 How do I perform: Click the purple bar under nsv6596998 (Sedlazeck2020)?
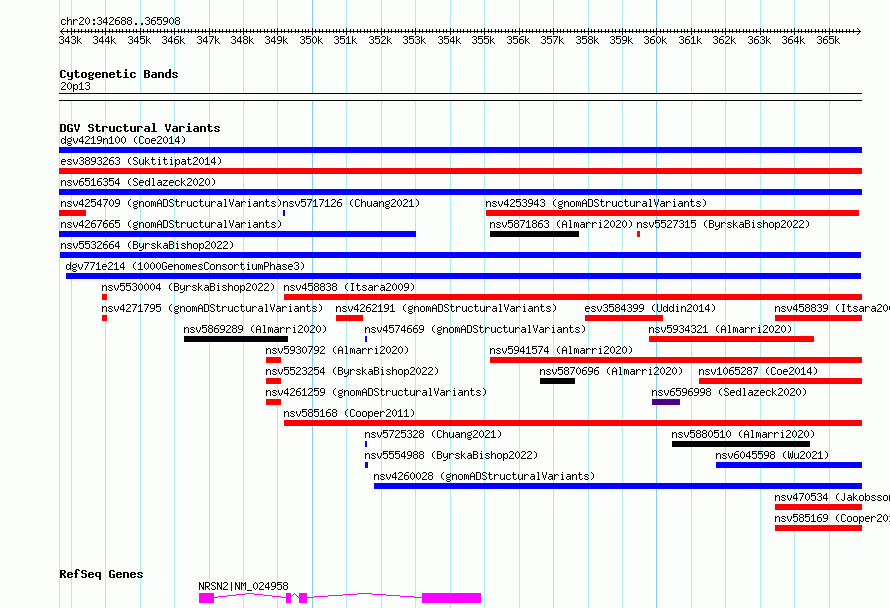(666, 402)
